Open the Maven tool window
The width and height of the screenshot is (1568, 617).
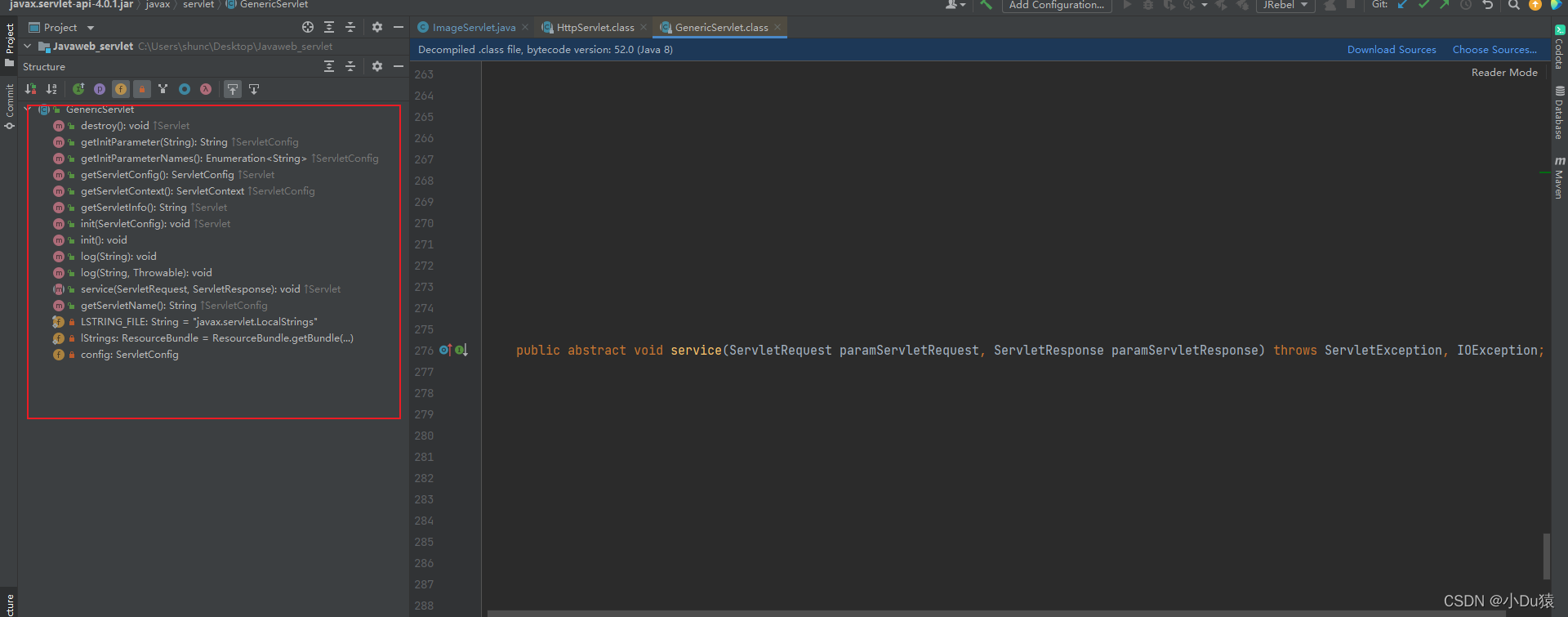pos(1559,177)
